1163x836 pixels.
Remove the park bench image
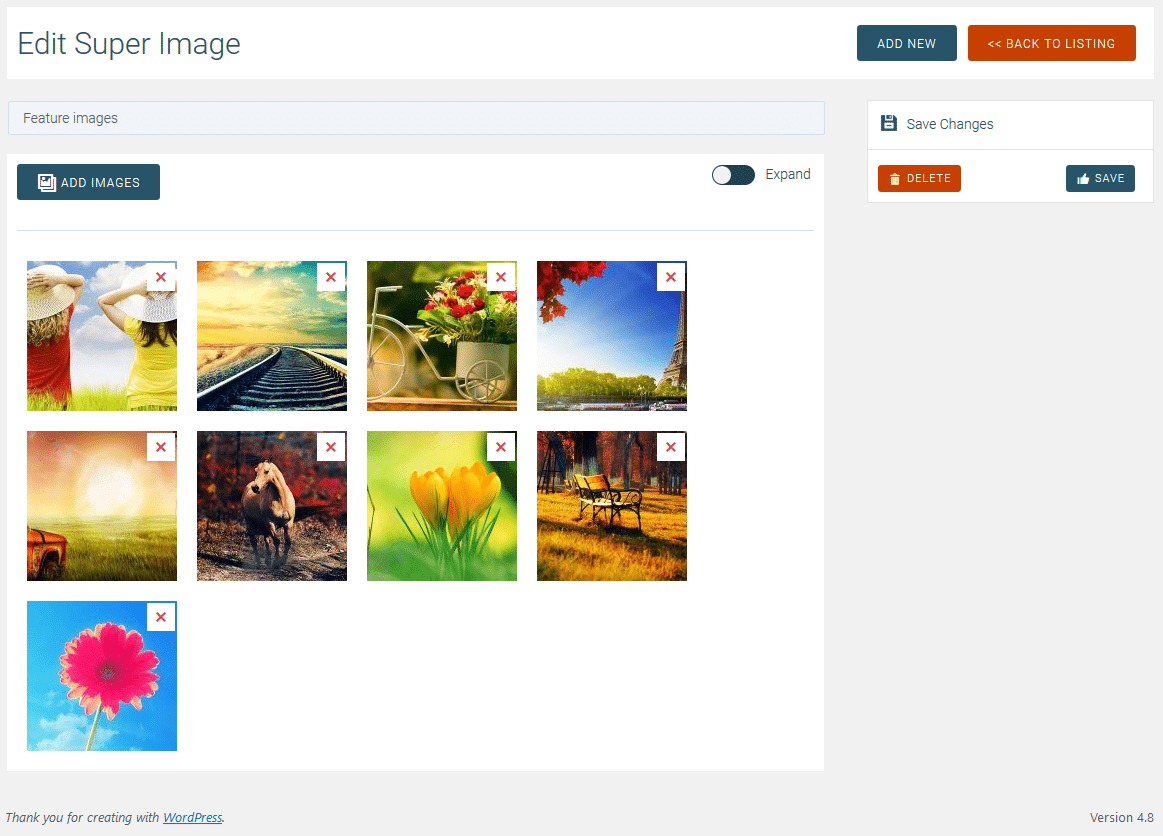671,447
